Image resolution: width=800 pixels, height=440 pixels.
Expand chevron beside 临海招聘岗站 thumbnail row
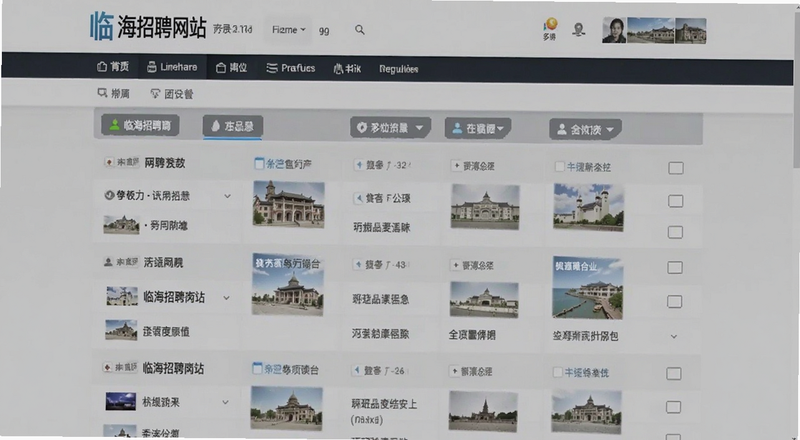pos(227,298)
